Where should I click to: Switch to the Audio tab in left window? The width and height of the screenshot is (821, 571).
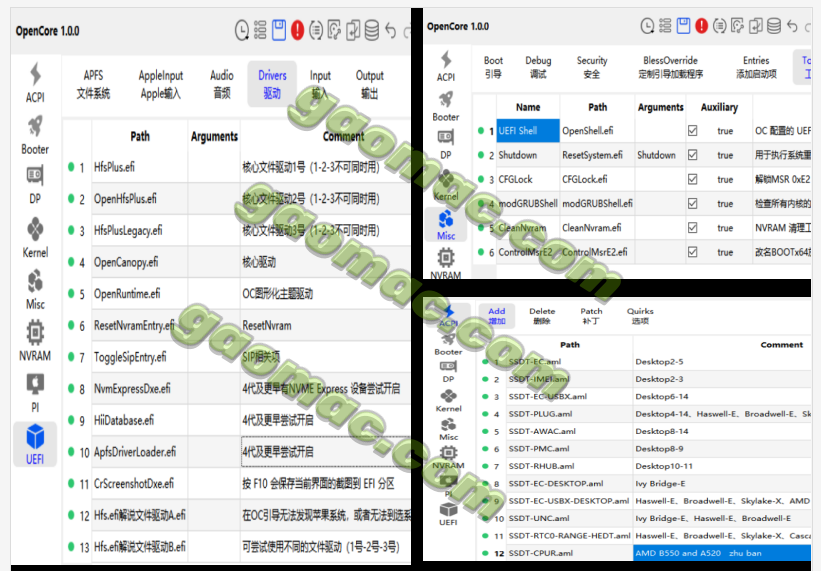(222, 84)
